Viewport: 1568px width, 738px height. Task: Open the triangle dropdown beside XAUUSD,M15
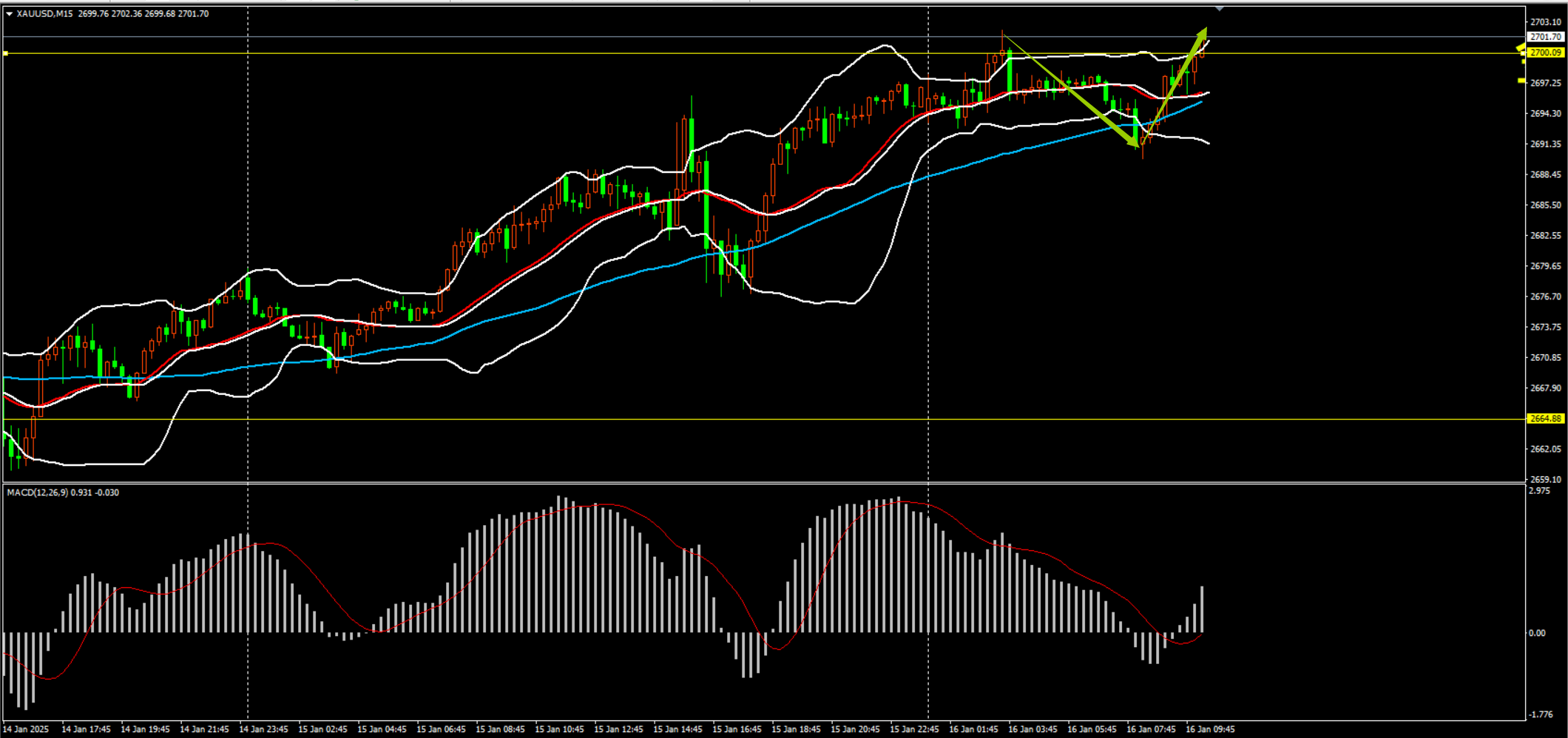coord(9,13)
